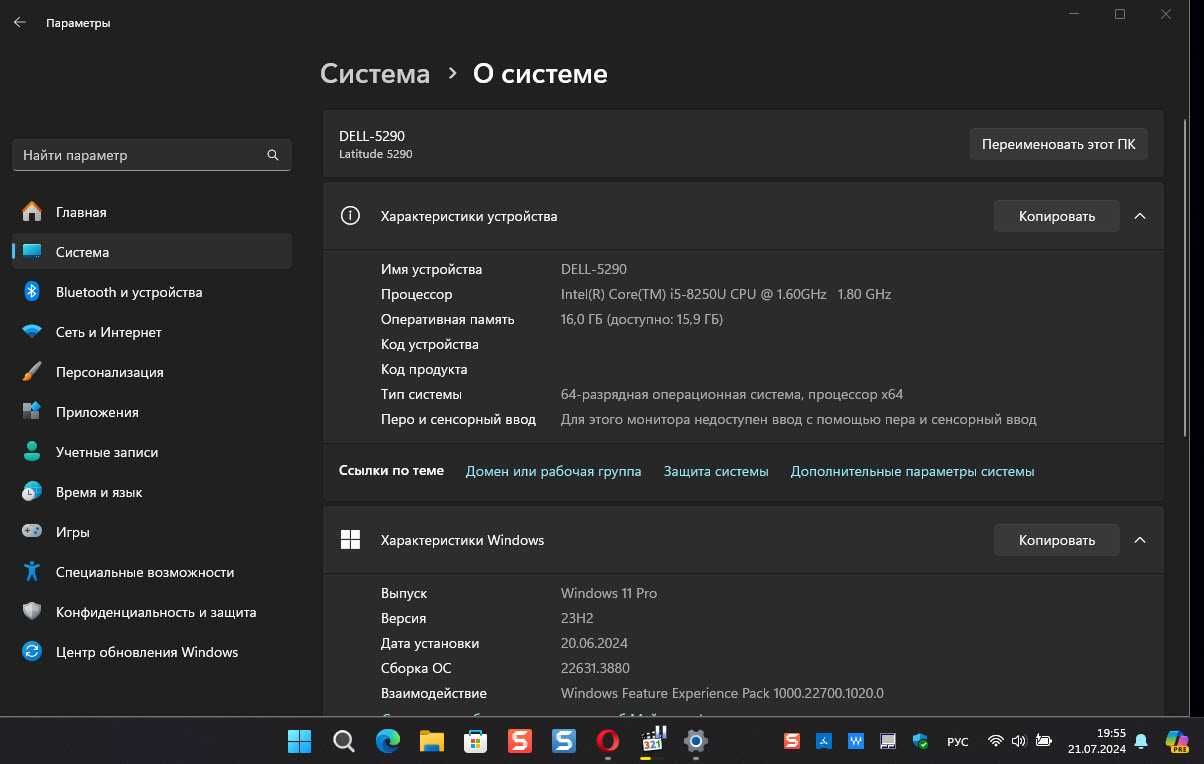Open the Wi-Fi network tray icon
The height and width of the screenshot is (764, 1204).
pyautogui.click(x=995, y=741)
